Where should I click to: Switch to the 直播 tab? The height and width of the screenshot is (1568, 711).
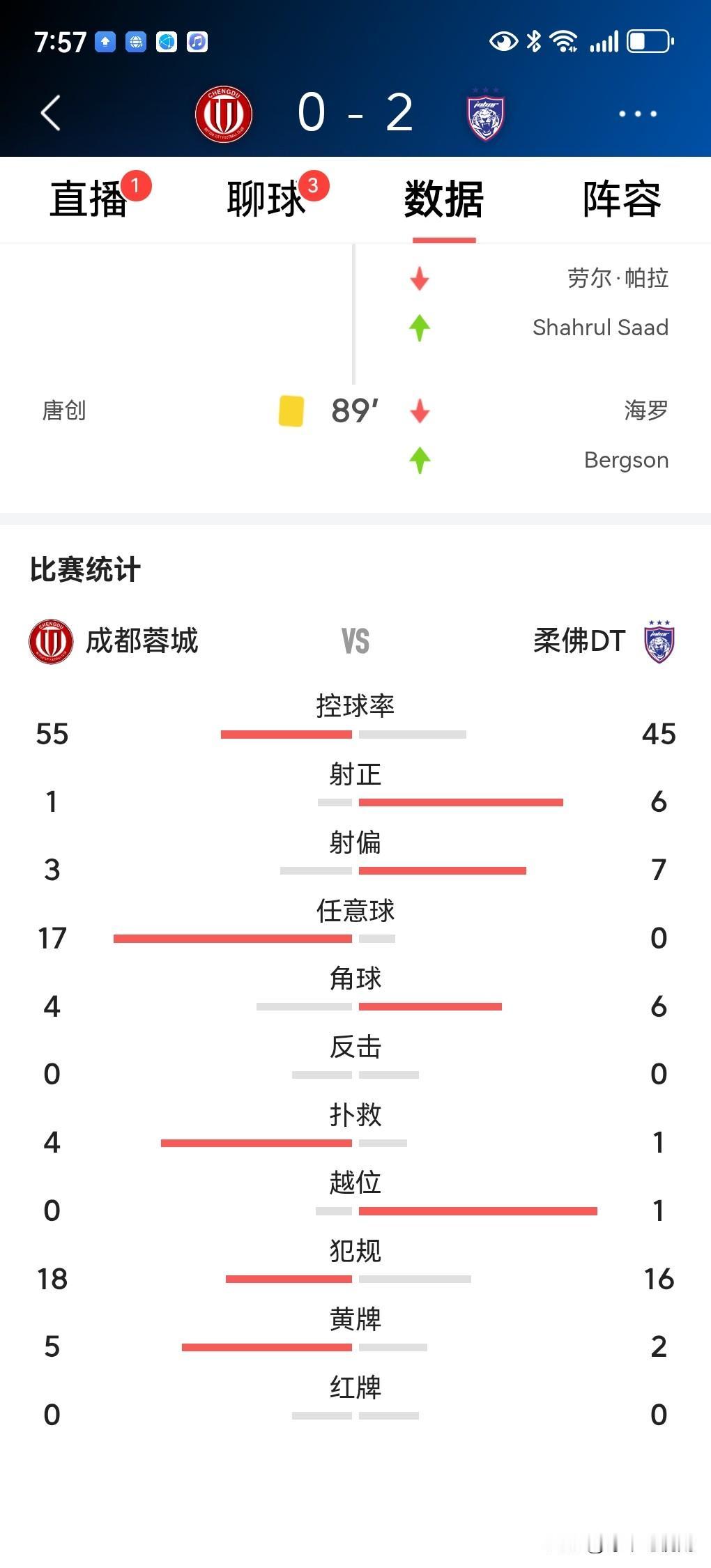pyautogui.click(x=88, y=199)
